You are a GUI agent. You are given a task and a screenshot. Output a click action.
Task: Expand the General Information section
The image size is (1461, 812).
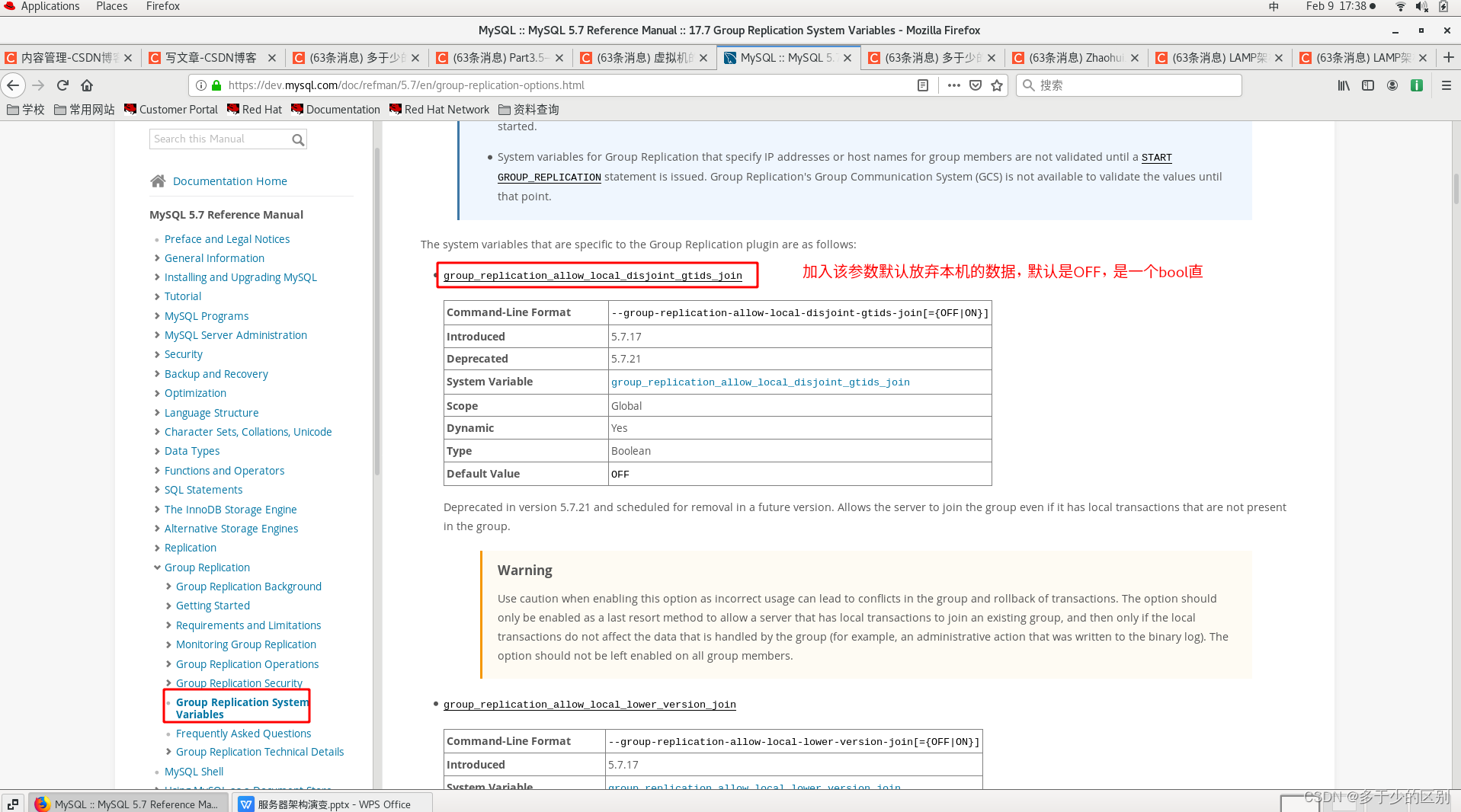click(157, 258)
